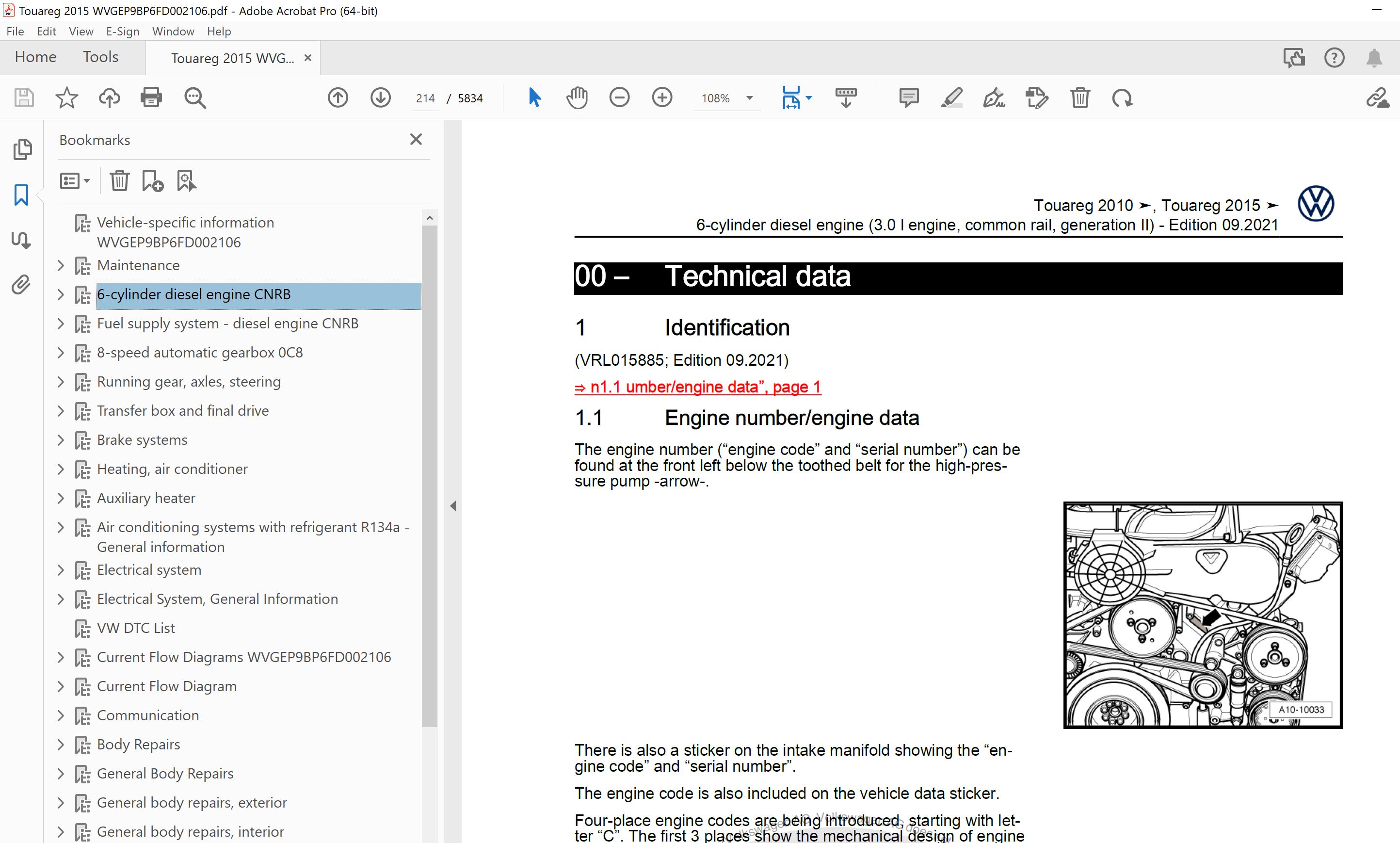The height and width of the screenshot is (843, 1400).
Task: Open the E-Sign menu
Action: 123,31
